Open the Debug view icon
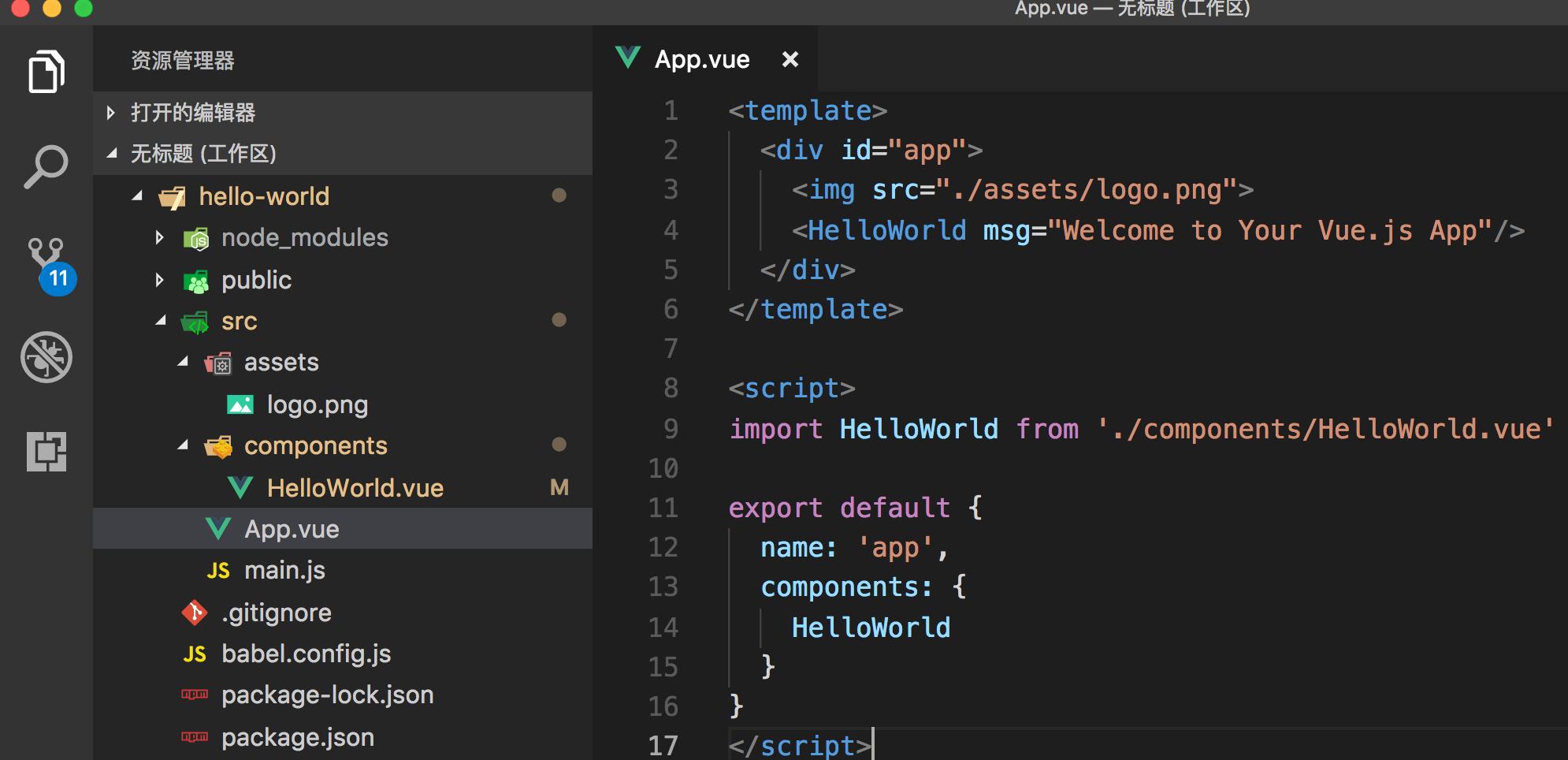 pos(46,357)
